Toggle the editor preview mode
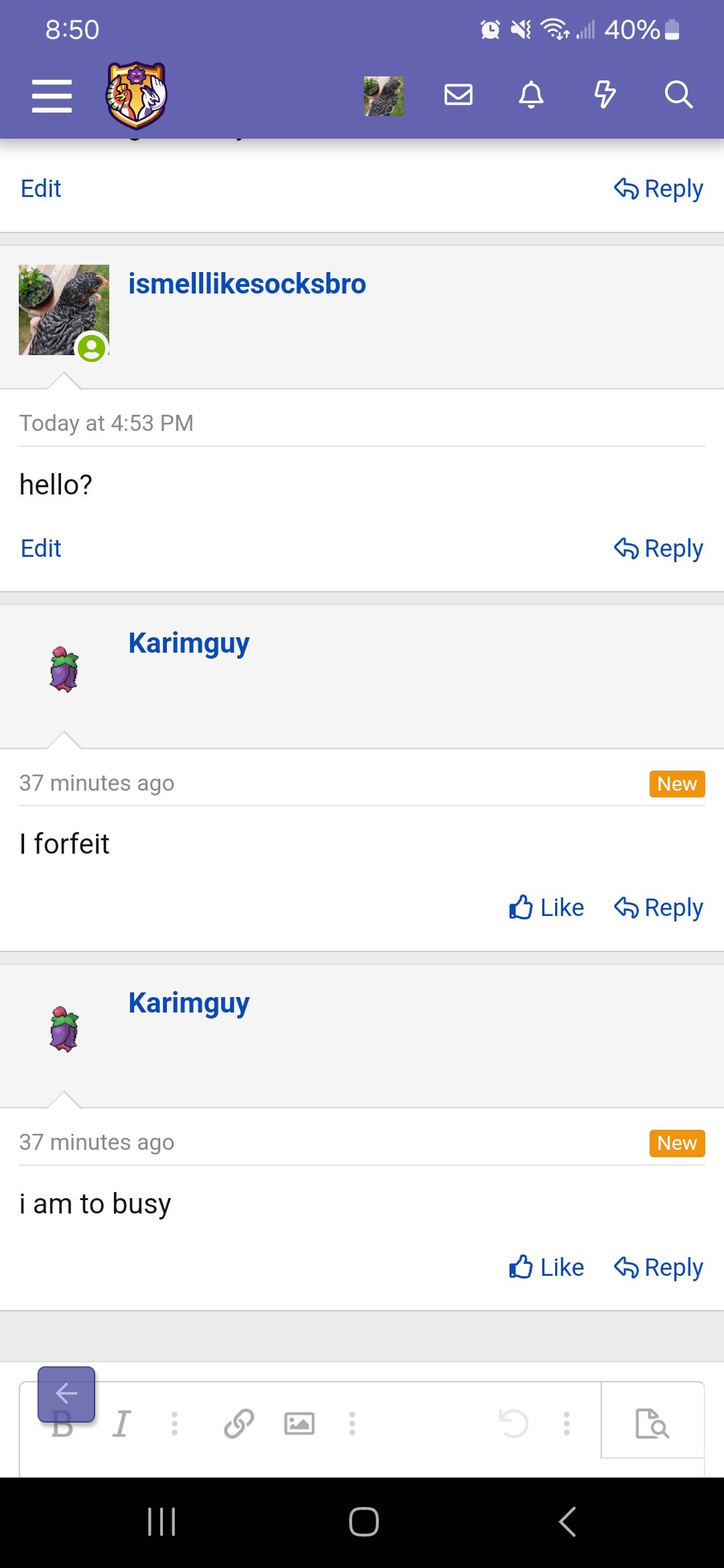Viewport: 724px width, 1568px height. [x=652, y=1424]
